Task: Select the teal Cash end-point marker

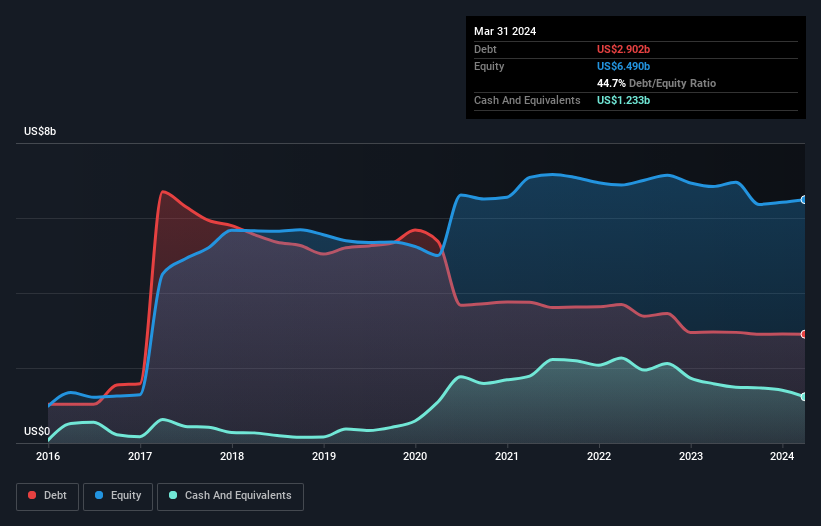Action: (x=804, y=397)
